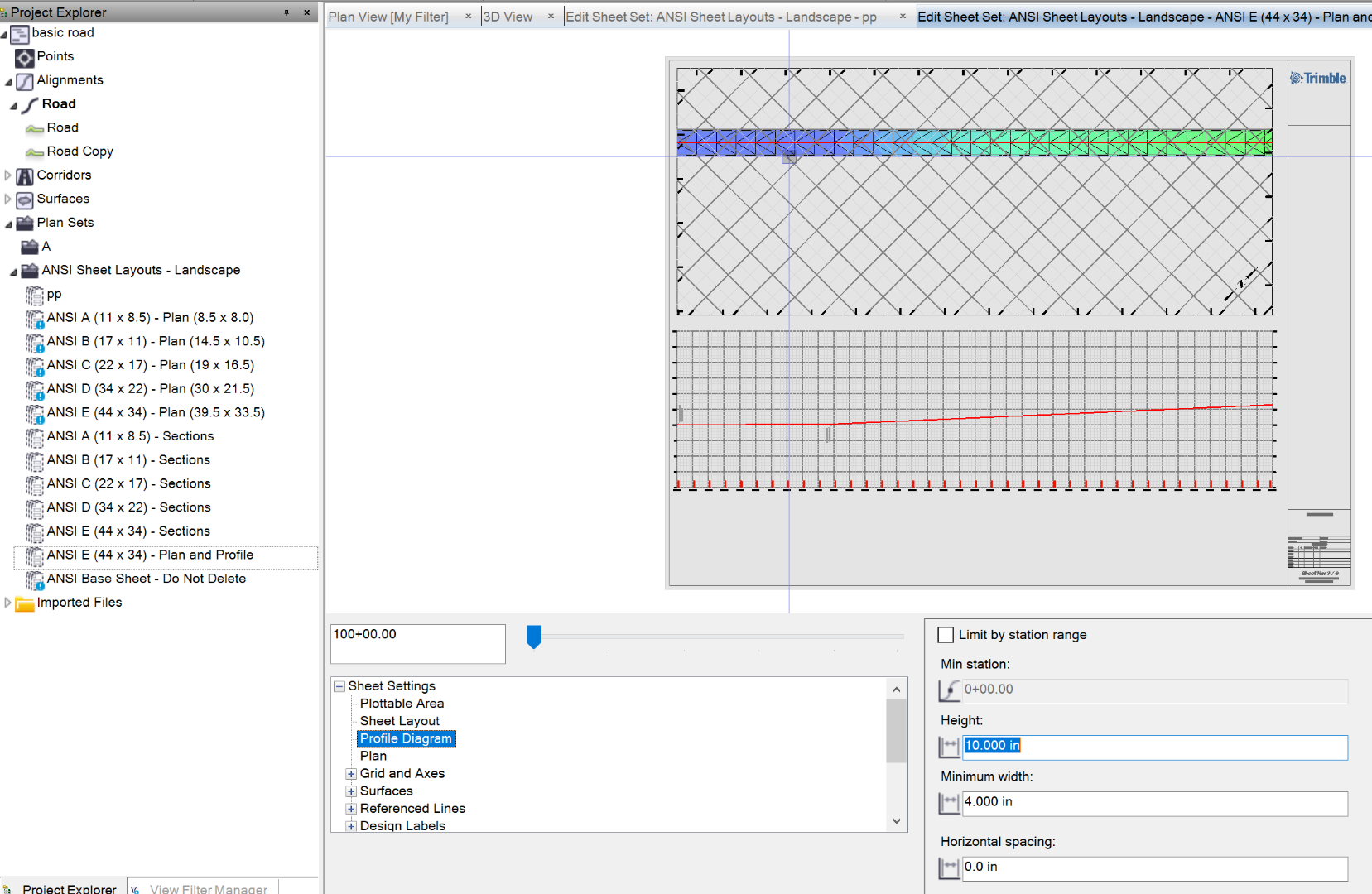Click the Imported Files folder icon
This screenshot has height=894, width=1372.
tap(25, 603)
